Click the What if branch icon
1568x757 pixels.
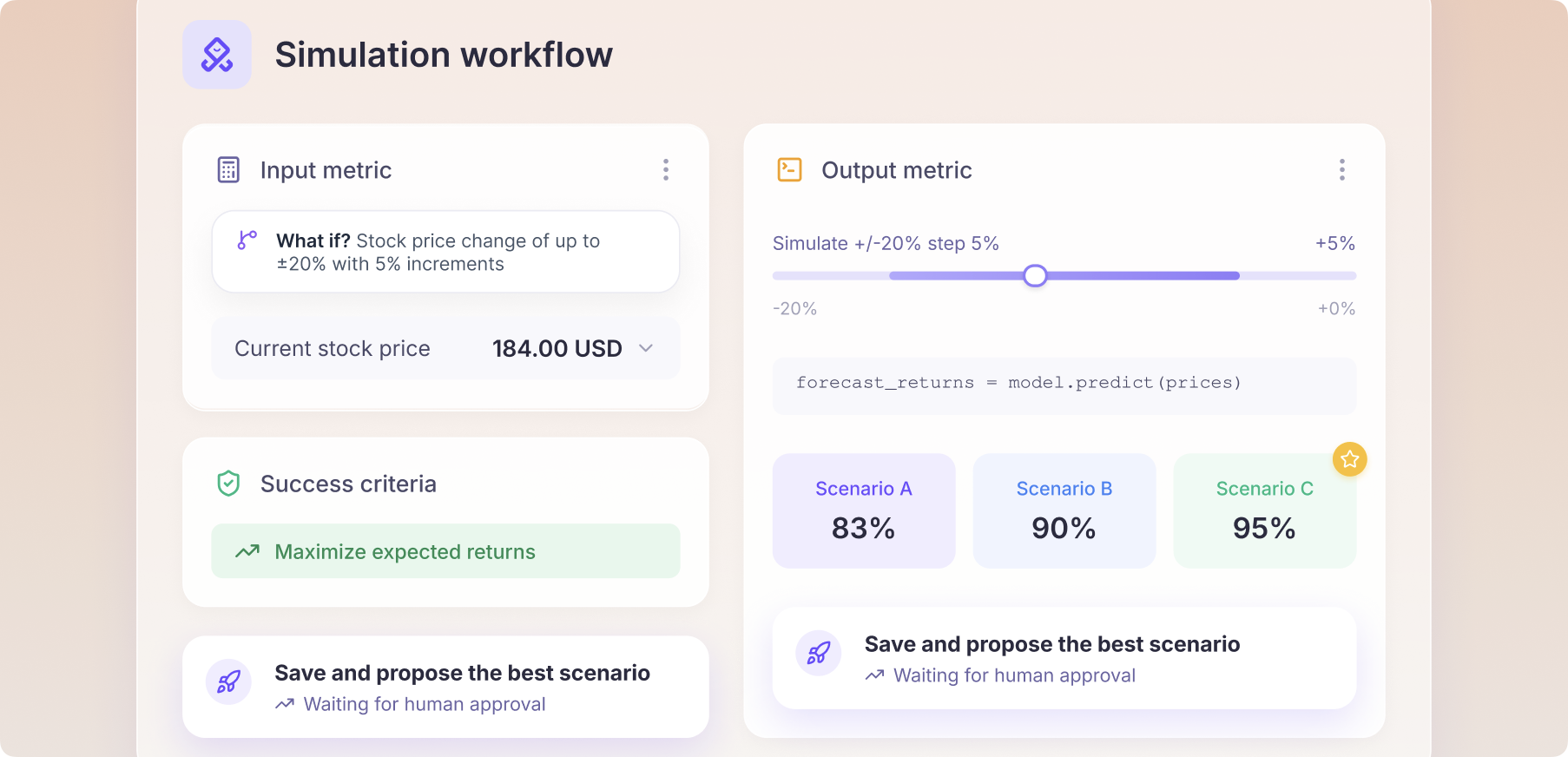pos(247,240)
